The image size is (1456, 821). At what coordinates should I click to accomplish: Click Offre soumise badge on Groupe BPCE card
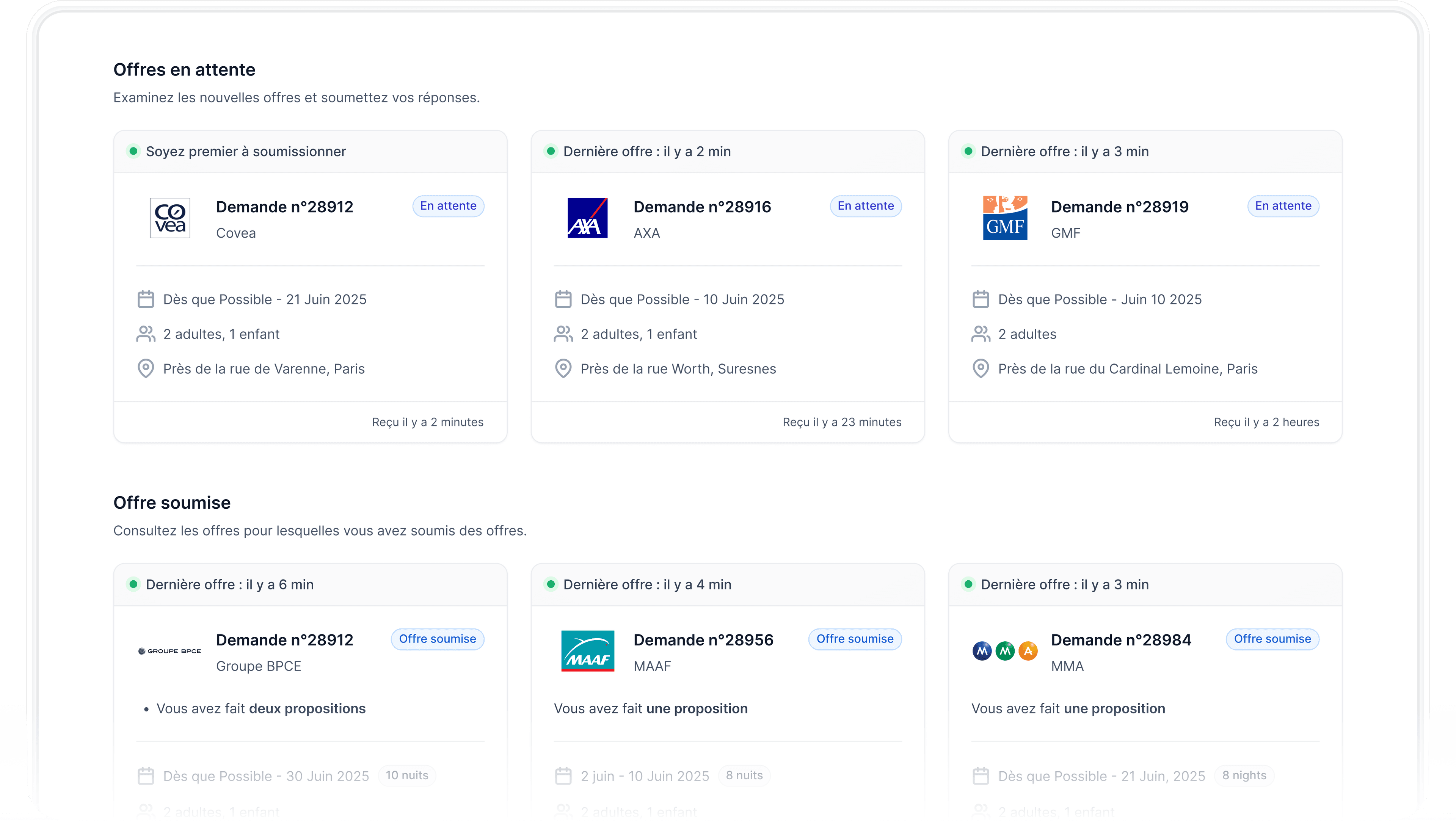click(438, 639)
